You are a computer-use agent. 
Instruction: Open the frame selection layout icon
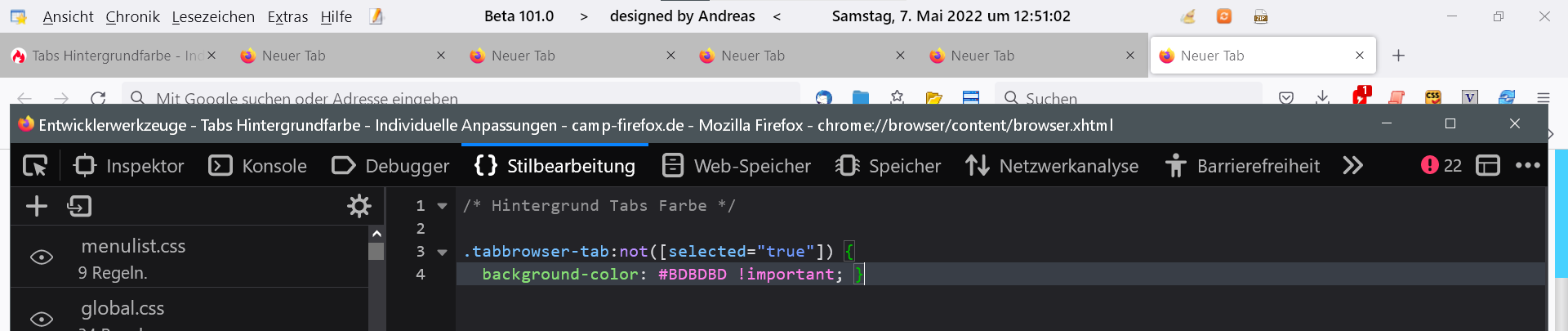(1487, 166)
